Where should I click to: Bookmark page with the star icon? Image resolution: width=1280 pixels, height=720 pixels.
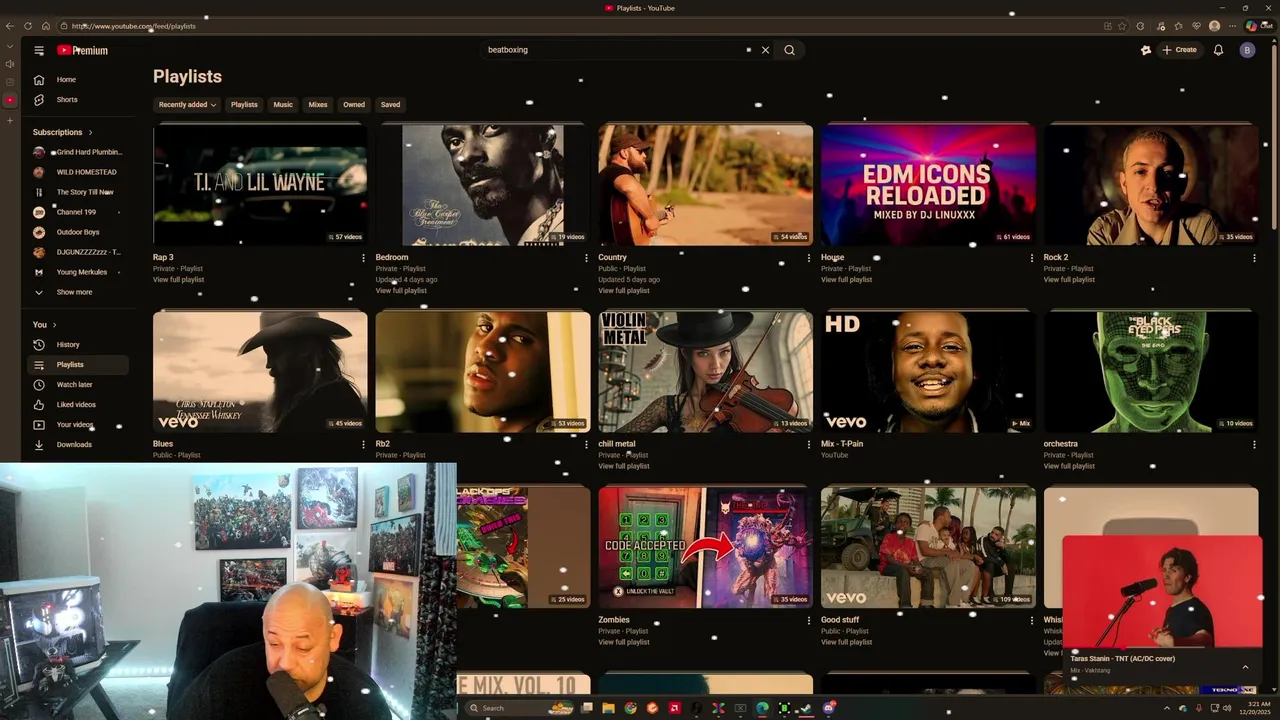[x=1123, y=26]
